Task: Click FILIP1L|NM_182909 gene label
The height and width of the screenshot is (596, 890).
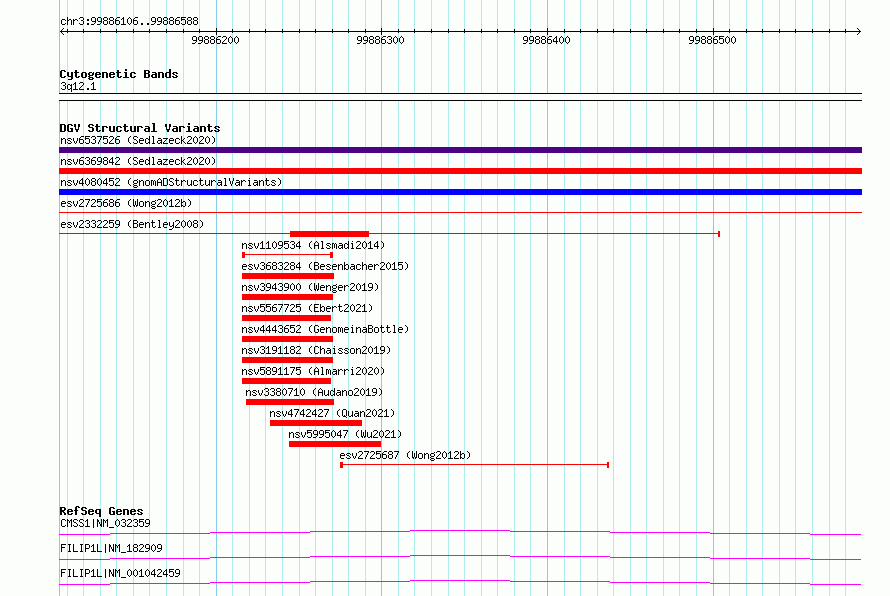Action: [111, 548]
